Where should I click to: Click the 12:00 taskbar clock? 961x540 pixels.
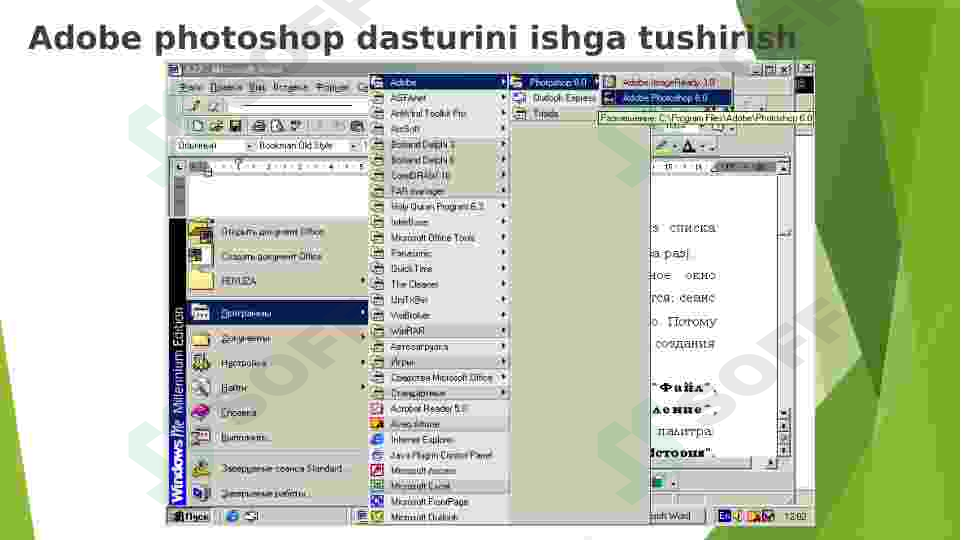(x=795, y=517)
